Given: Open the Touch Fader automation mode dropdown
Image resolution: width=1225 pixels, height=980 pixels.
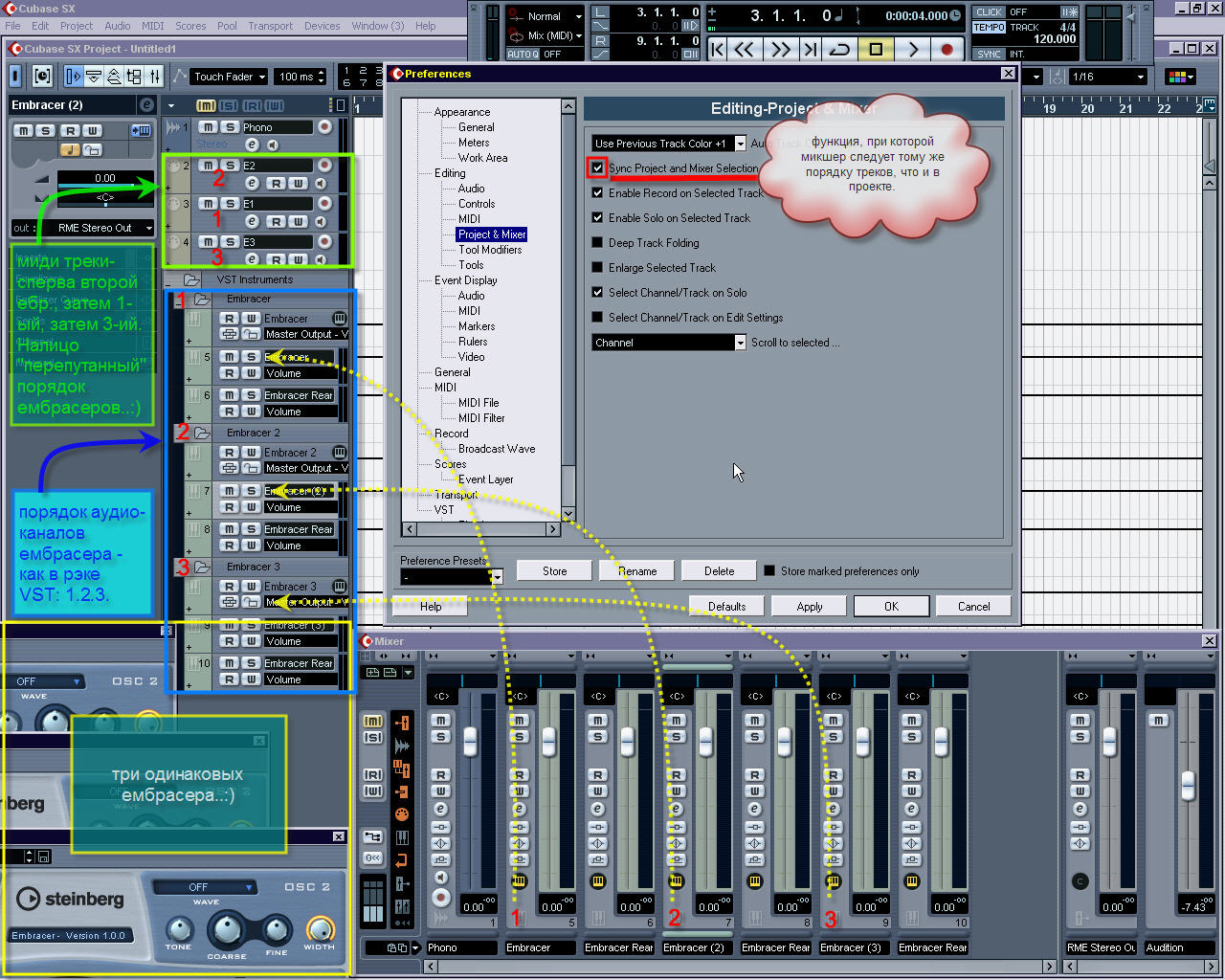Looking at the screenshot, I should pyautogui.click(x=229, y=77).
